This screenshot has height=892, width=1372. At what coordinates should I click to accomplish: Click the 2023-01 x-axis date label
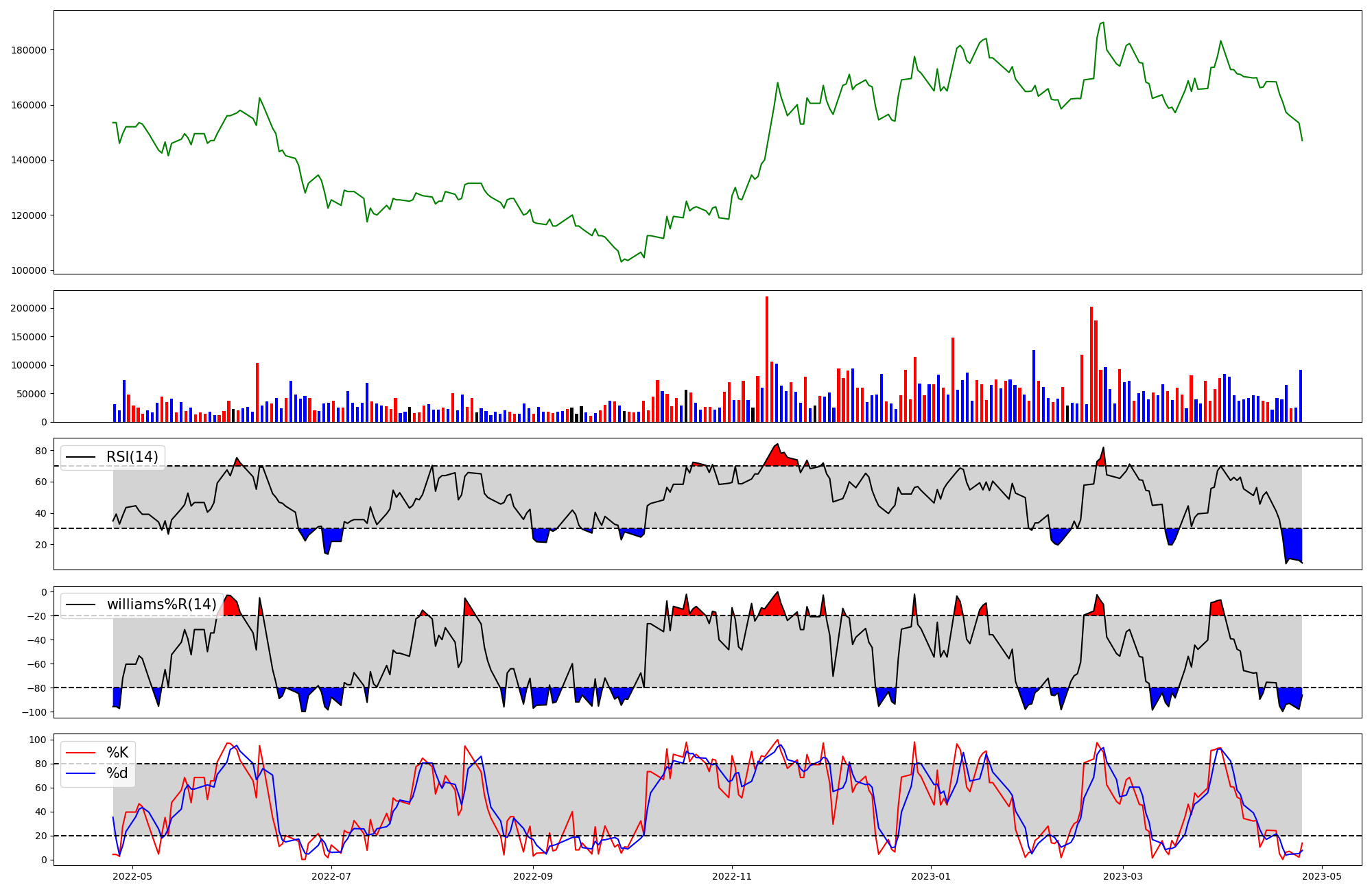931,876
